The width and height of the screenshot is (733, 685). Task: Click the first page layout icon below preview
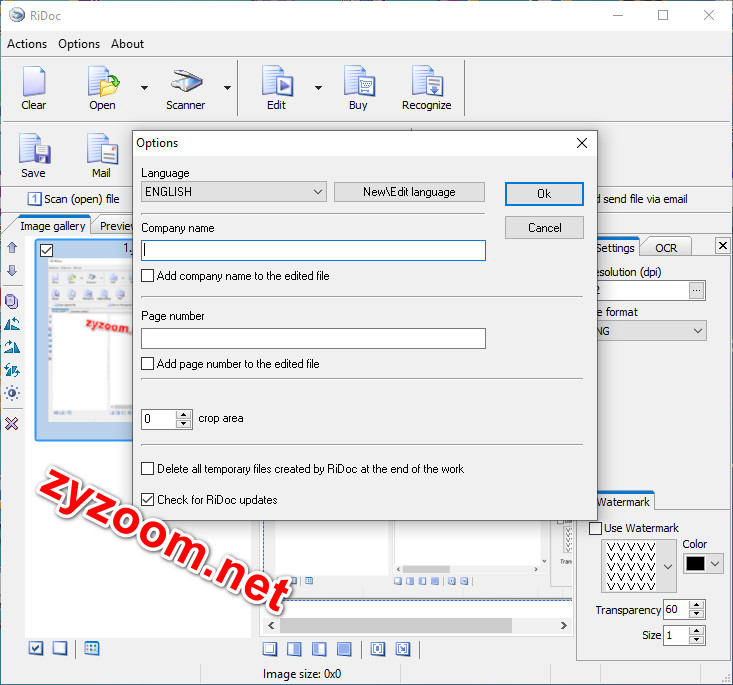(270, 649)
